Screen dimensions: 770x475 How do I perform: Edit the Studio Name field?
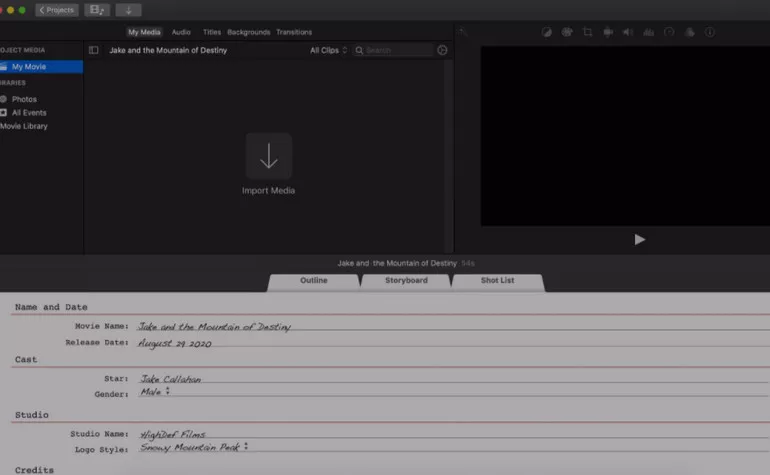(453, 434)
